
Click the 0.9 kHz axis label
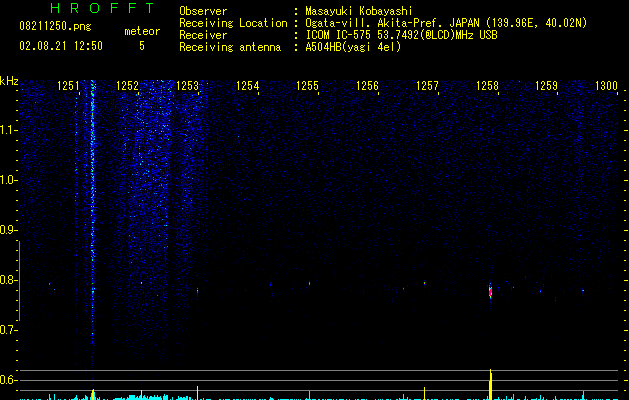tap(8, 230)
